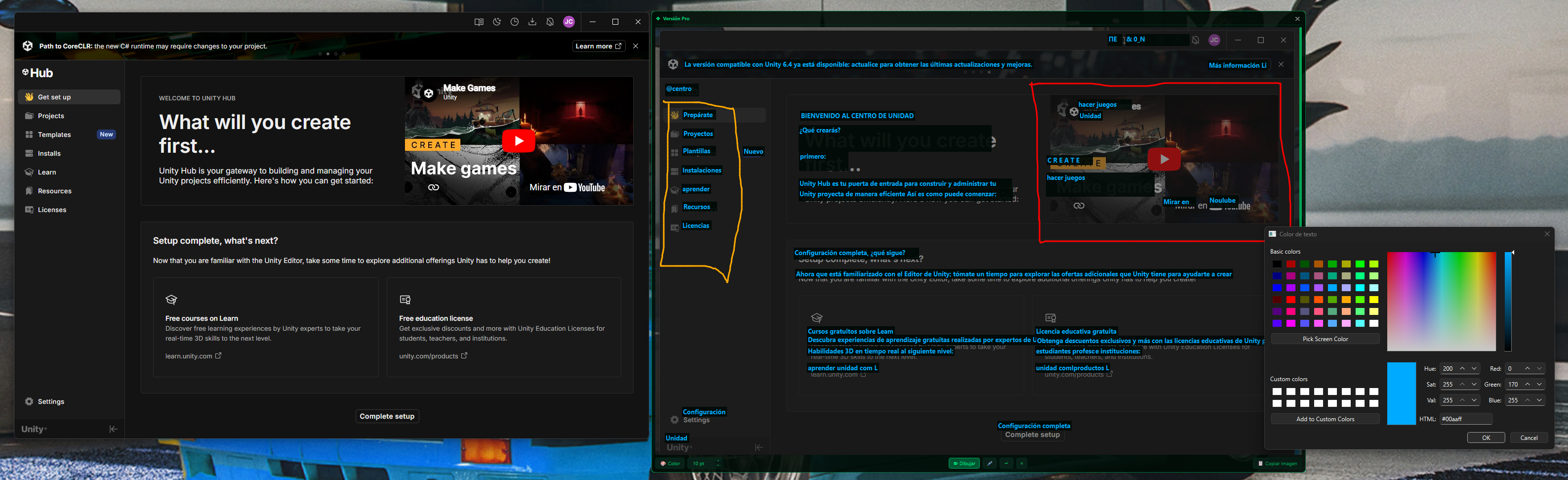Dismiss the translated banner in overlay
Viewport: 1568px width, 480px height.
(x=1281, y=65)
